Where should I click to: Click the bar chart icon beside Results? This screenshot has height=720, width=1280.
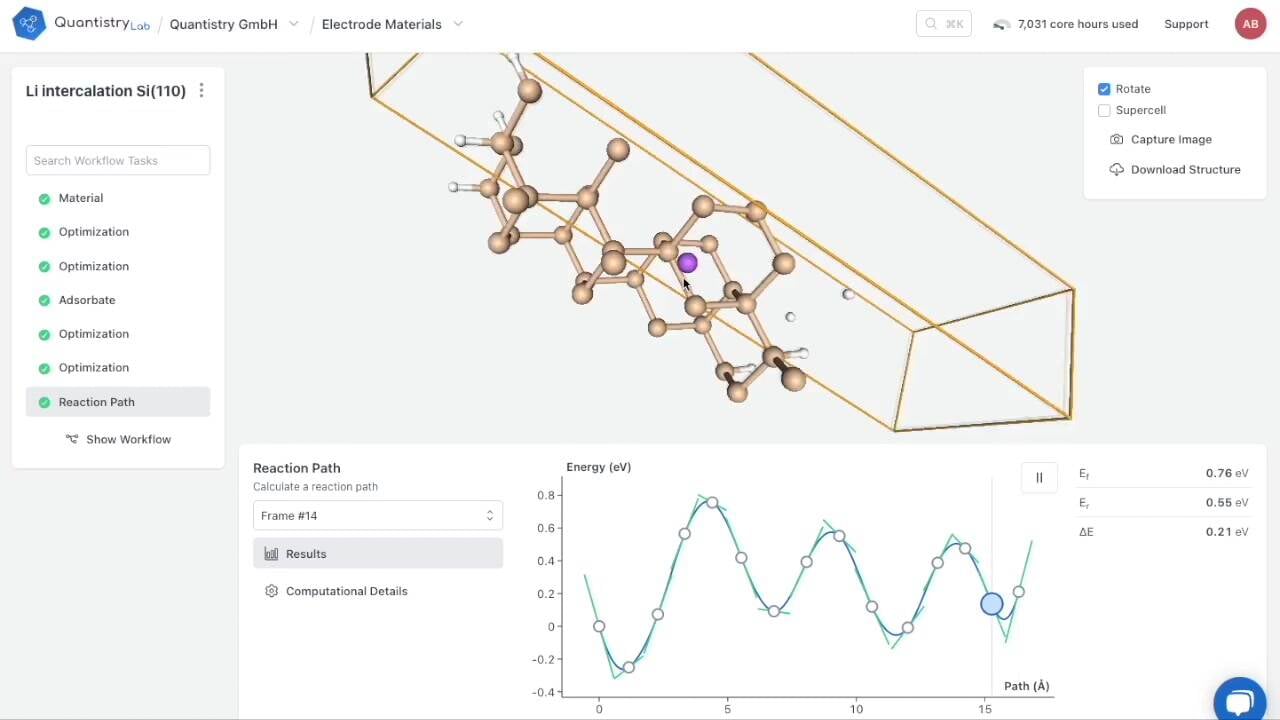coord(271,554)
